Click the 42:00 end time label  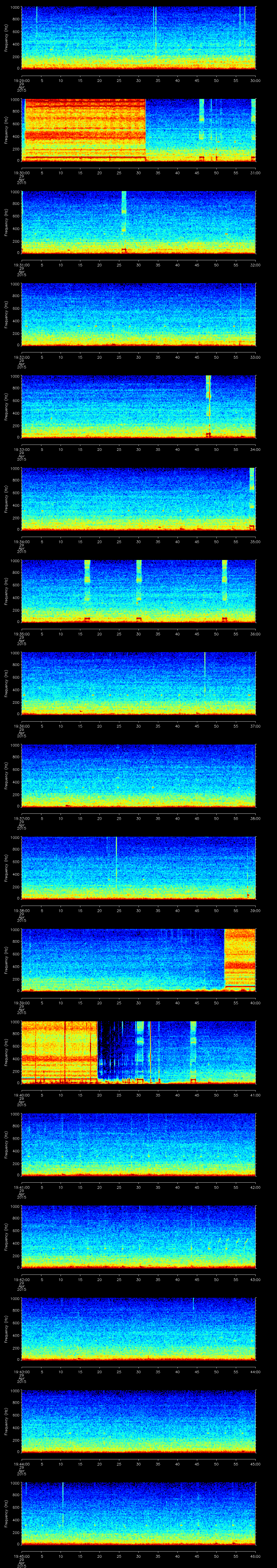coord(255,1187)
